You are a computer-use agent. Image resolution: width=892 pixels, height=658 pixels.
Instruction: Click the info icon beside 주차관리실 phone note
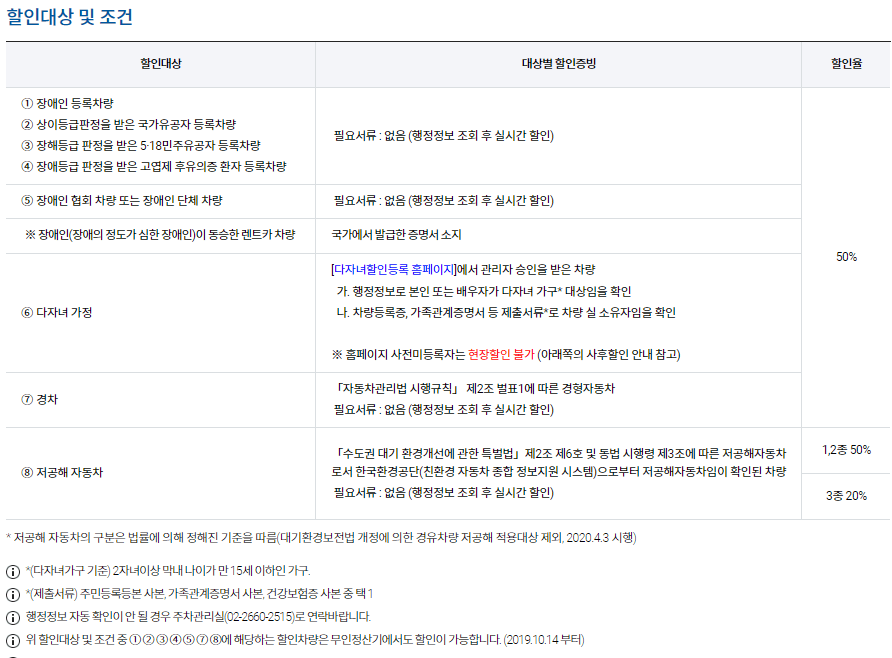point(13,618)
